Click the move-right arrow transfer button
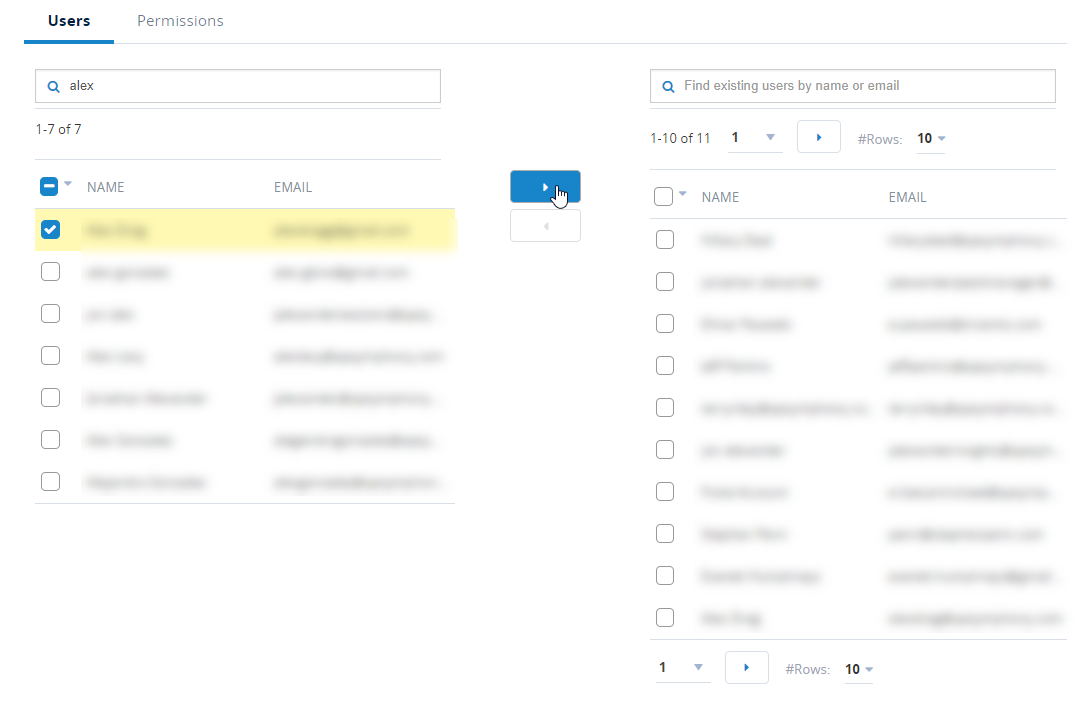This screenshot has width=1090, height=712. [545, 187]
